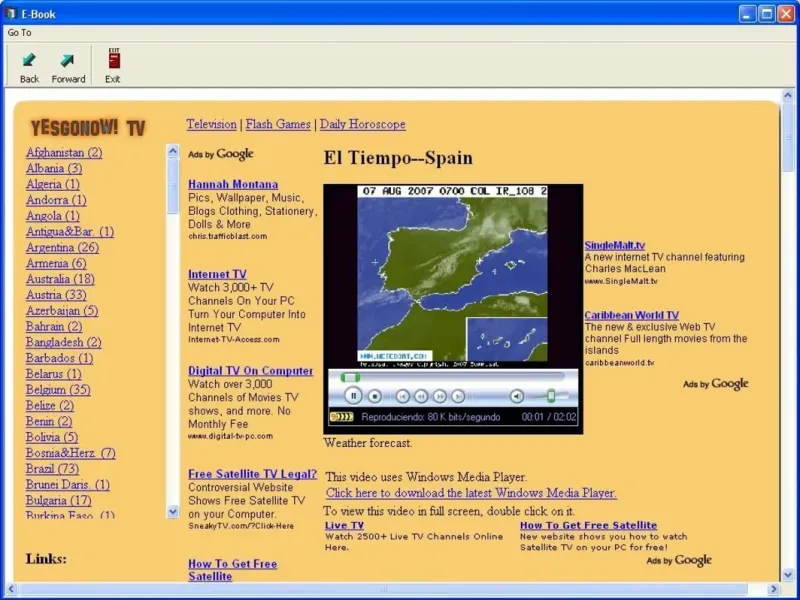Click the rewind button in media player
This screenshot has height=600, width=800.
421,396
